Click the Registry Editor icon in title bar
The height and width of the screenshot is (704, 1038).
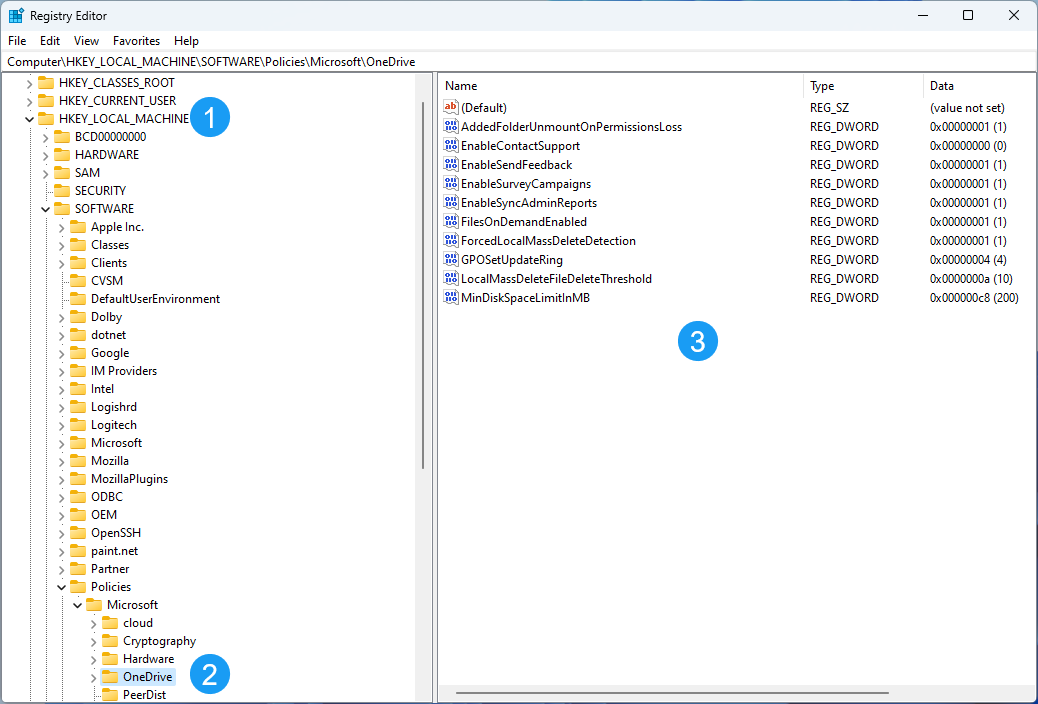[16, 16]
